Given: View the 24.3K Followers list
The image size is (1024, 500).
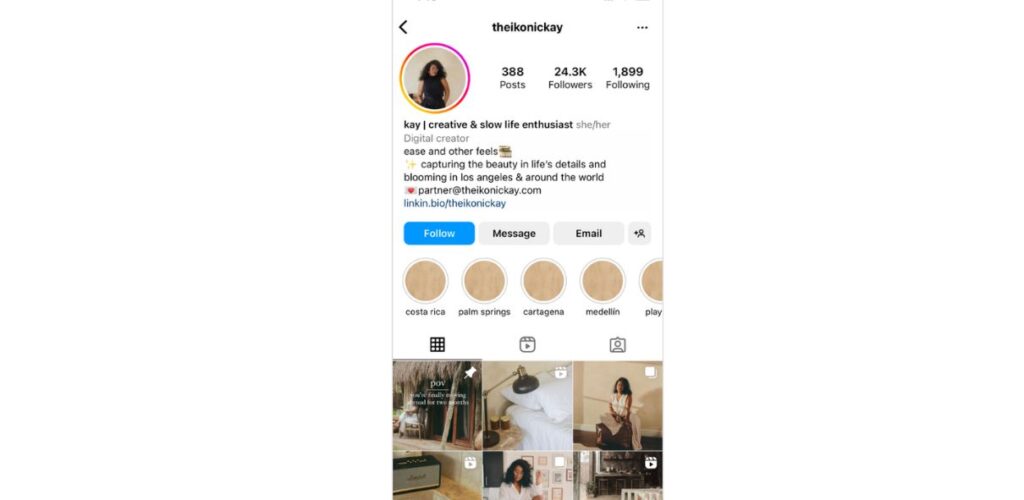Looking at the screenshot, I should tap(570, 78).
